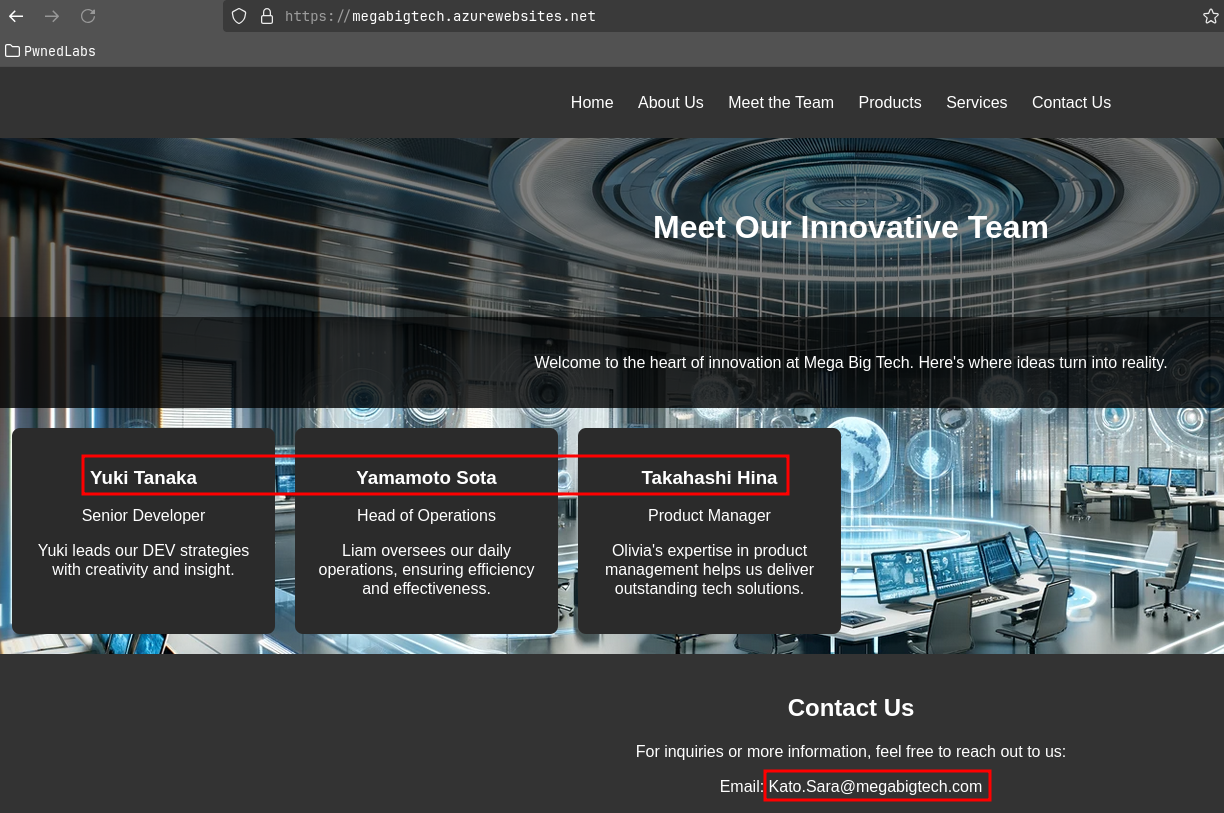The height and width of the screenshot is (813, 1224).
Task: Click the Takahashi Hina card name
Action: pos(709,477)
